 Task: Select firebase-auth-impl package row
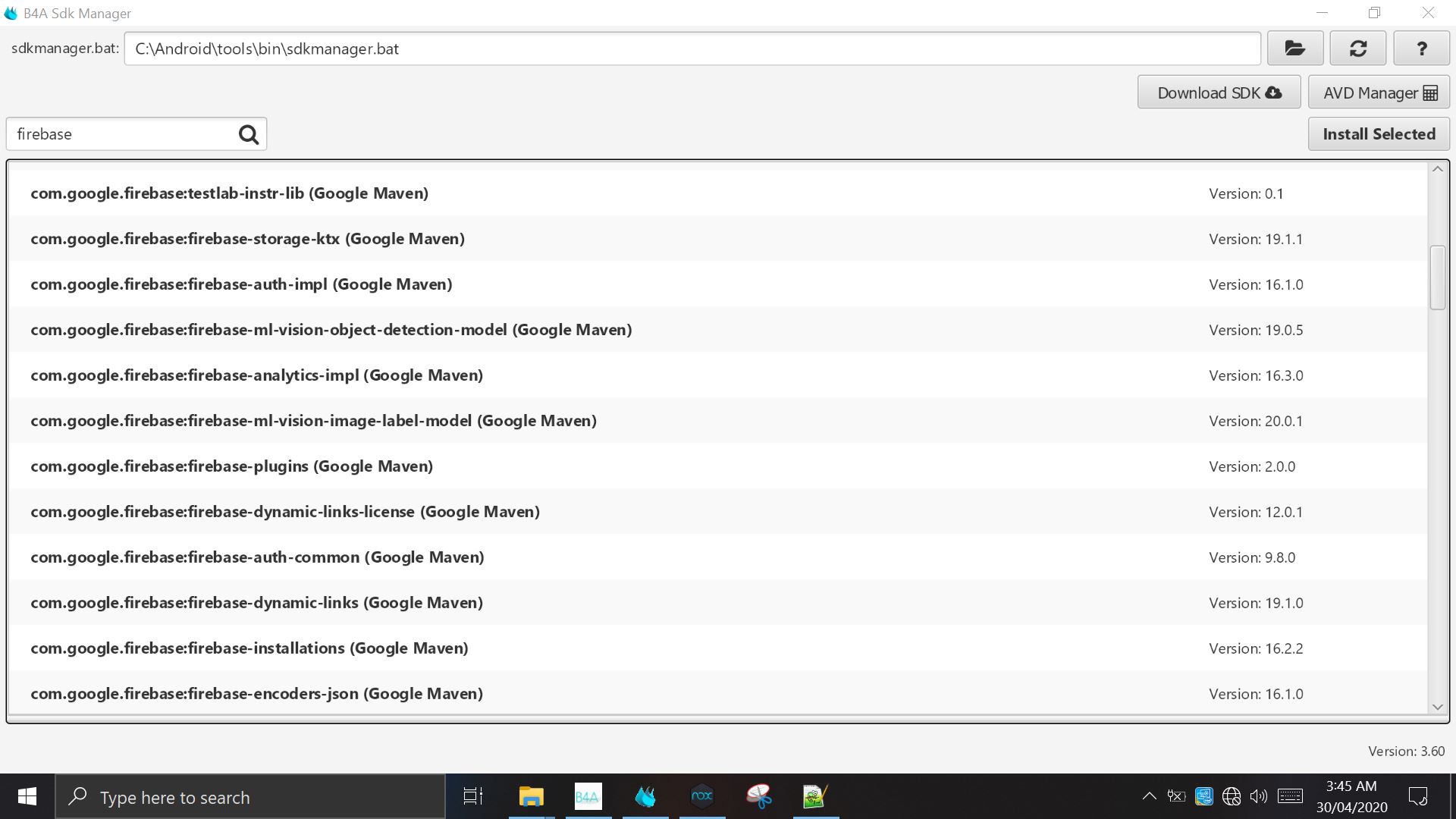coord(717,284)
